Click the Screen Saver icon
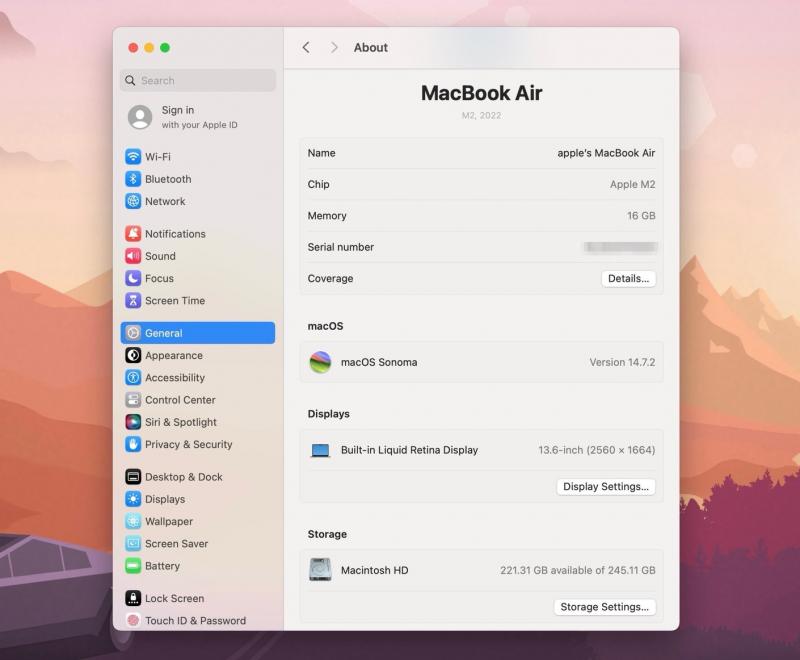The width and height of the screenshot is (800, 660). pos(133,544)
